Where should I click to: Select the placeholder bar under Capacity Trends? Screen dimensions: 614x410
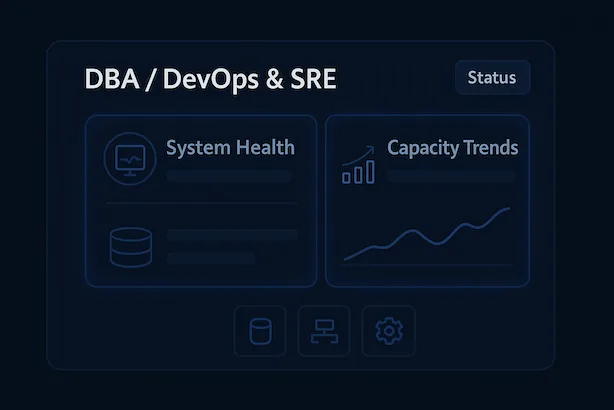(450, 176)
